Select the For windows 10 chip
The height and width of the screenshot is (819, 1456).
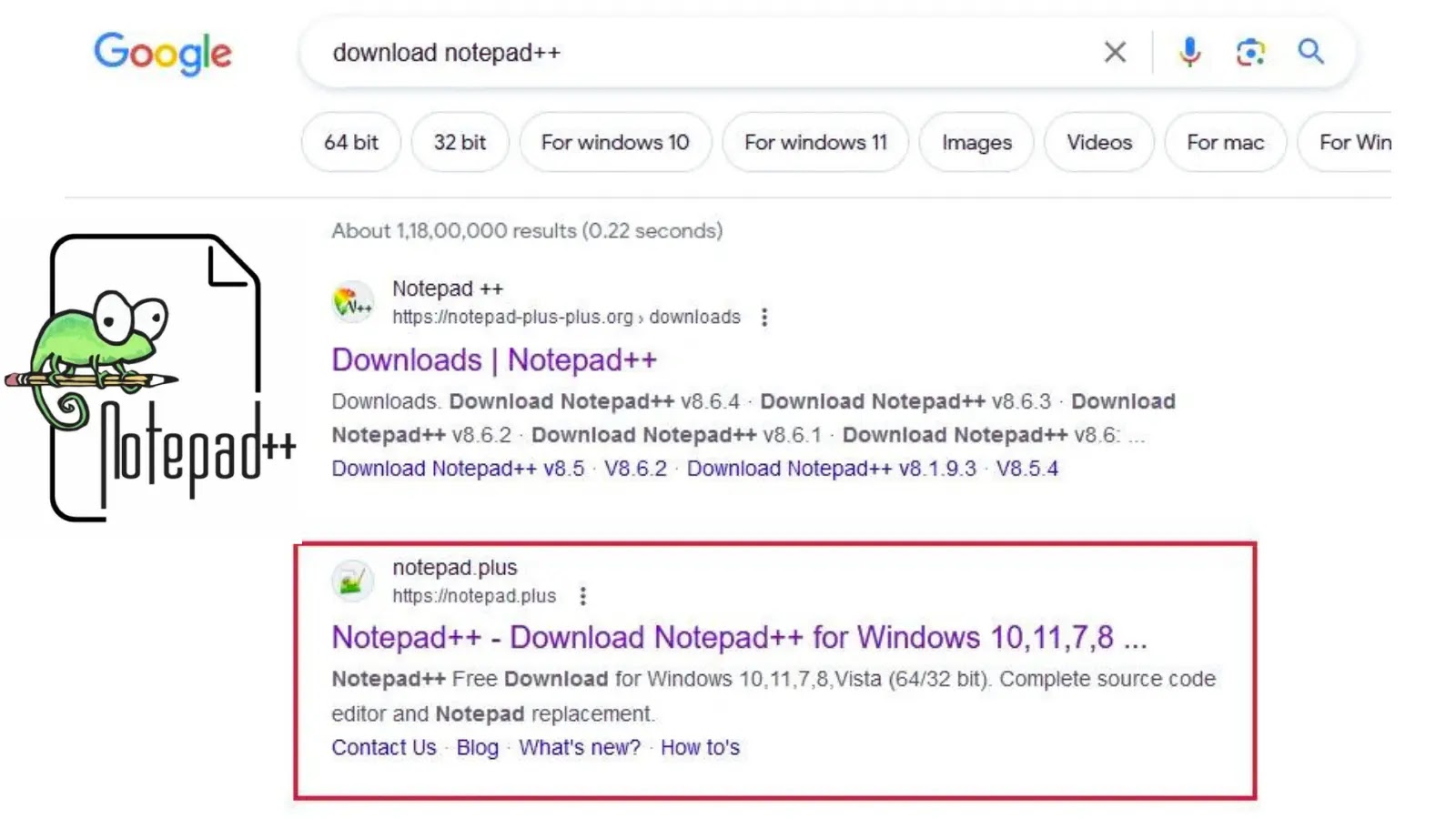tap(615, 142)
